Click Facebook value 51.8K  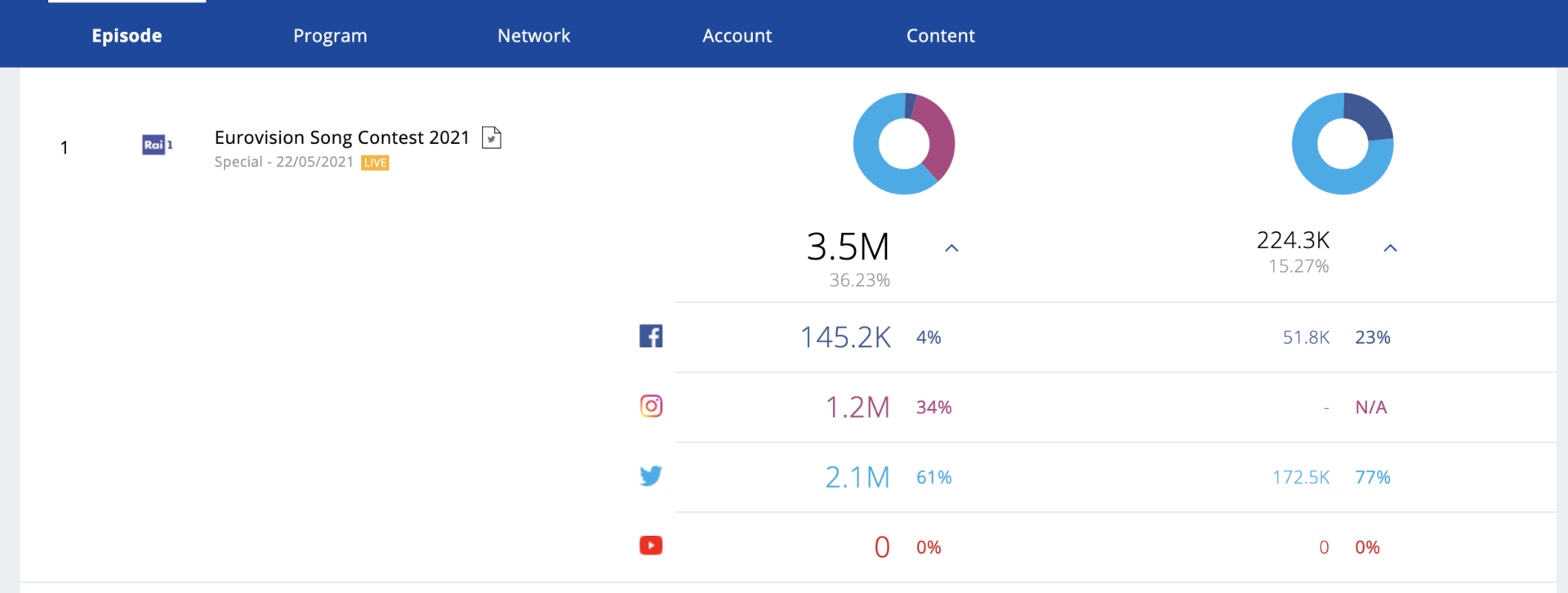coord(1306,337)
